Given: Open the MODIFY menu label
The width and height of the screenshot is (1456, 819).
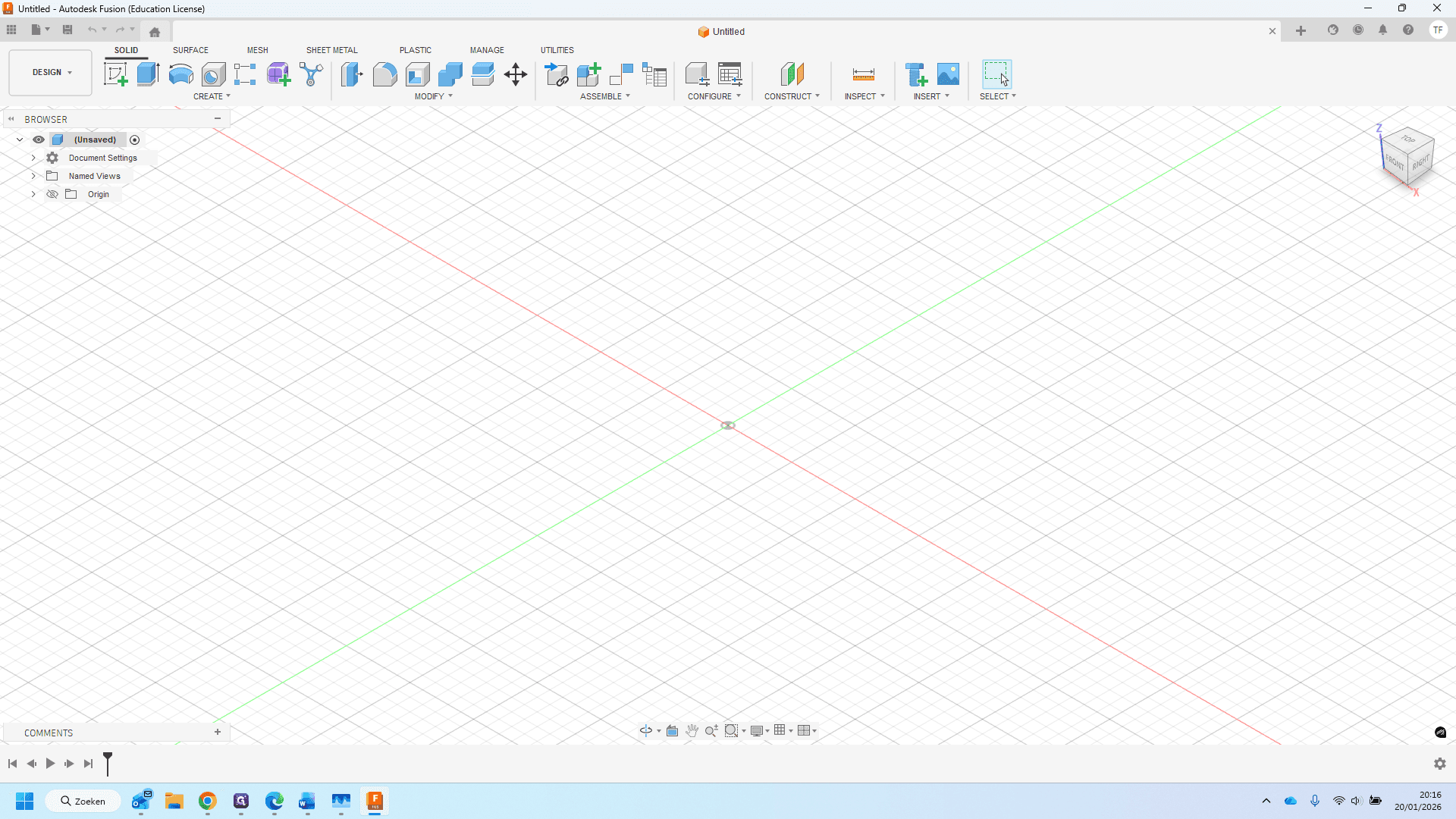Looking at the screenshot, I should [433, 96].
